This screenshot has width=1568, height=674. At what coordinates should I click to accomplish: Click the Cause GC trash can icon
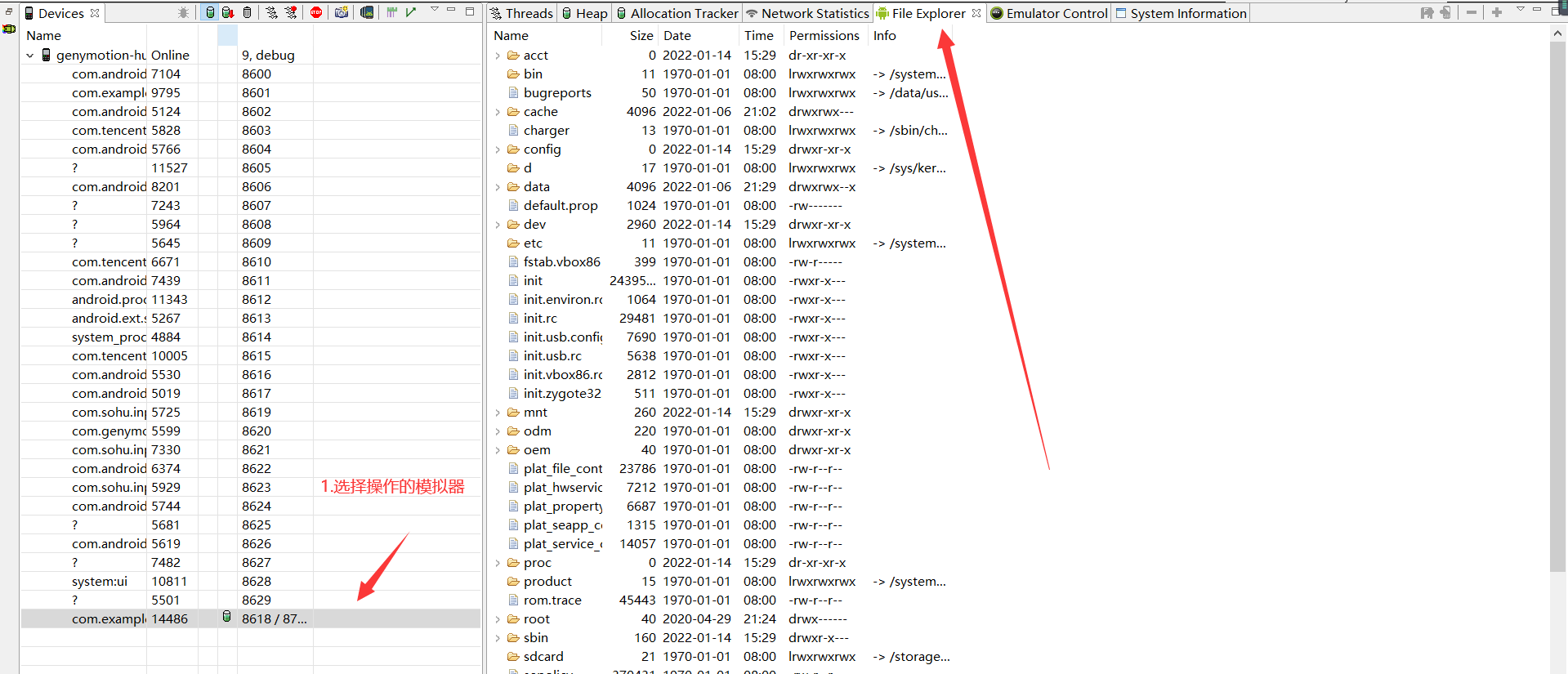point(247,12)
